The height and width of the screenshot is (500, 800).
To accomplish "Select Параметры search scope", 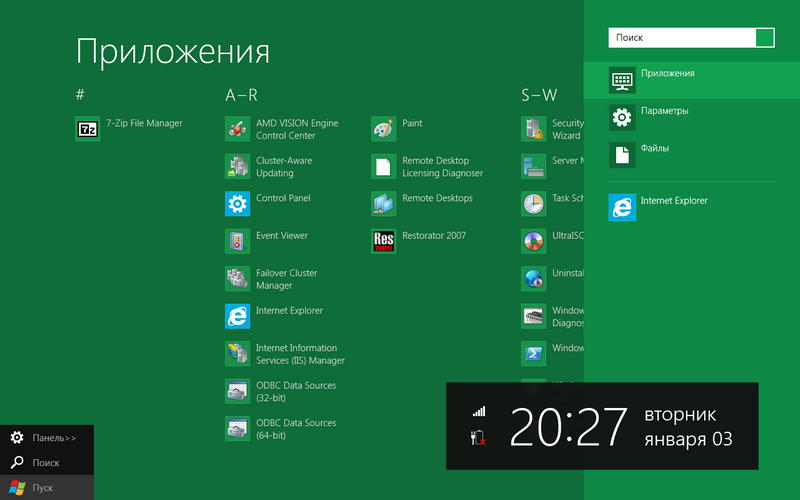I will 692,117.
